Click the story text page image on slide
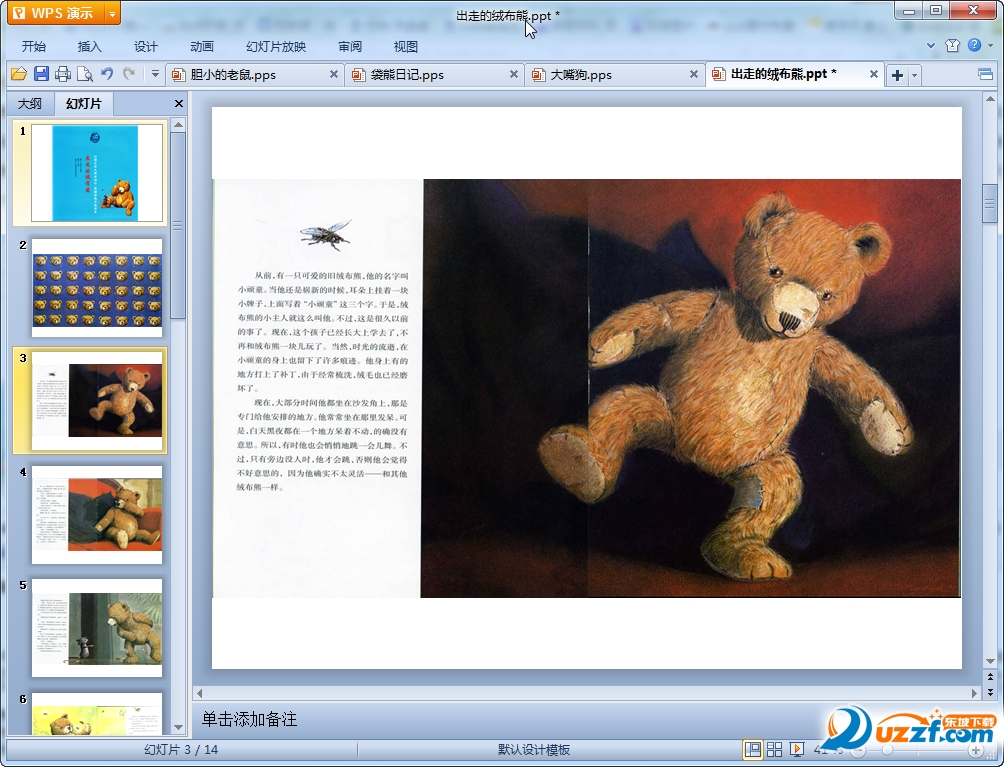This screenshot has width=1004, height=767. (317, 388)
